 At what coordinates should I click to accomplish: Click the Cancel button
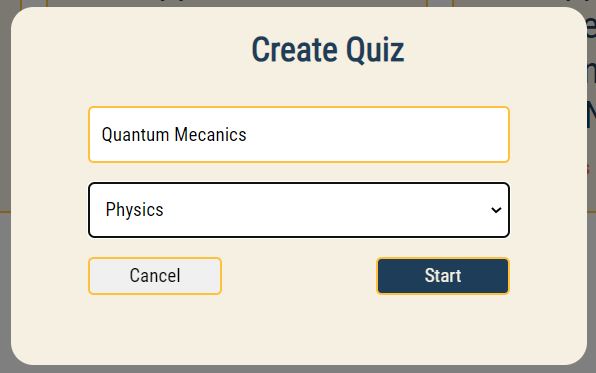155,276
